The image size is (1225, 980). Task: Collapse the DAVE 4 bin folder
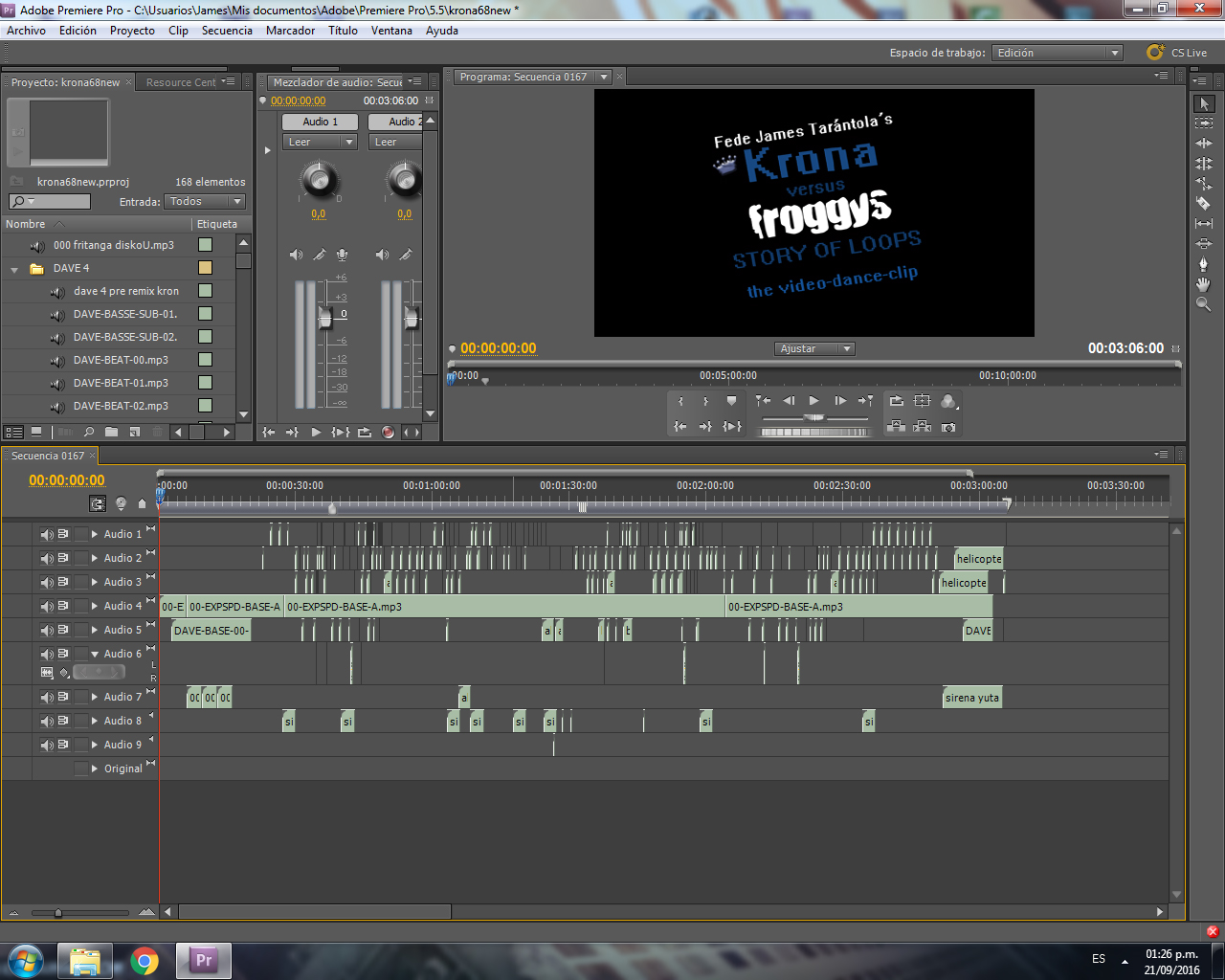click(14, 269)
